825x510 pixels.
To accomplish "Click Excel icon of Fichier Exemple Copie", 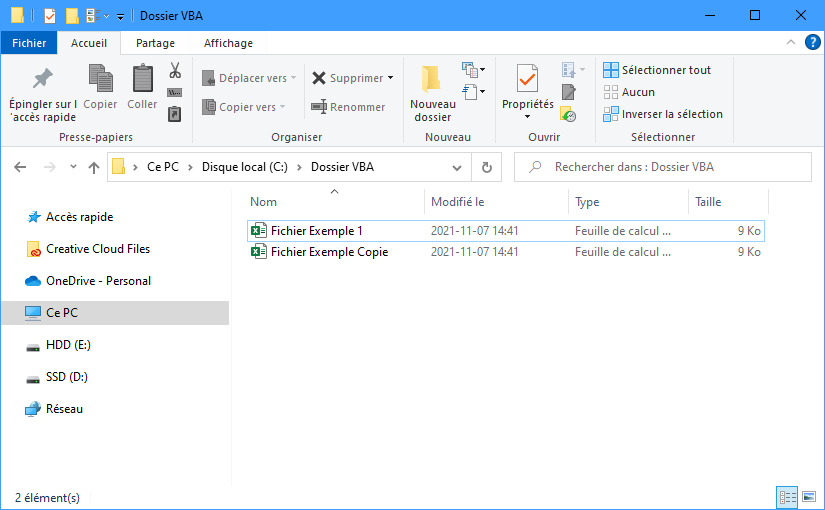I will coord(258,252).
